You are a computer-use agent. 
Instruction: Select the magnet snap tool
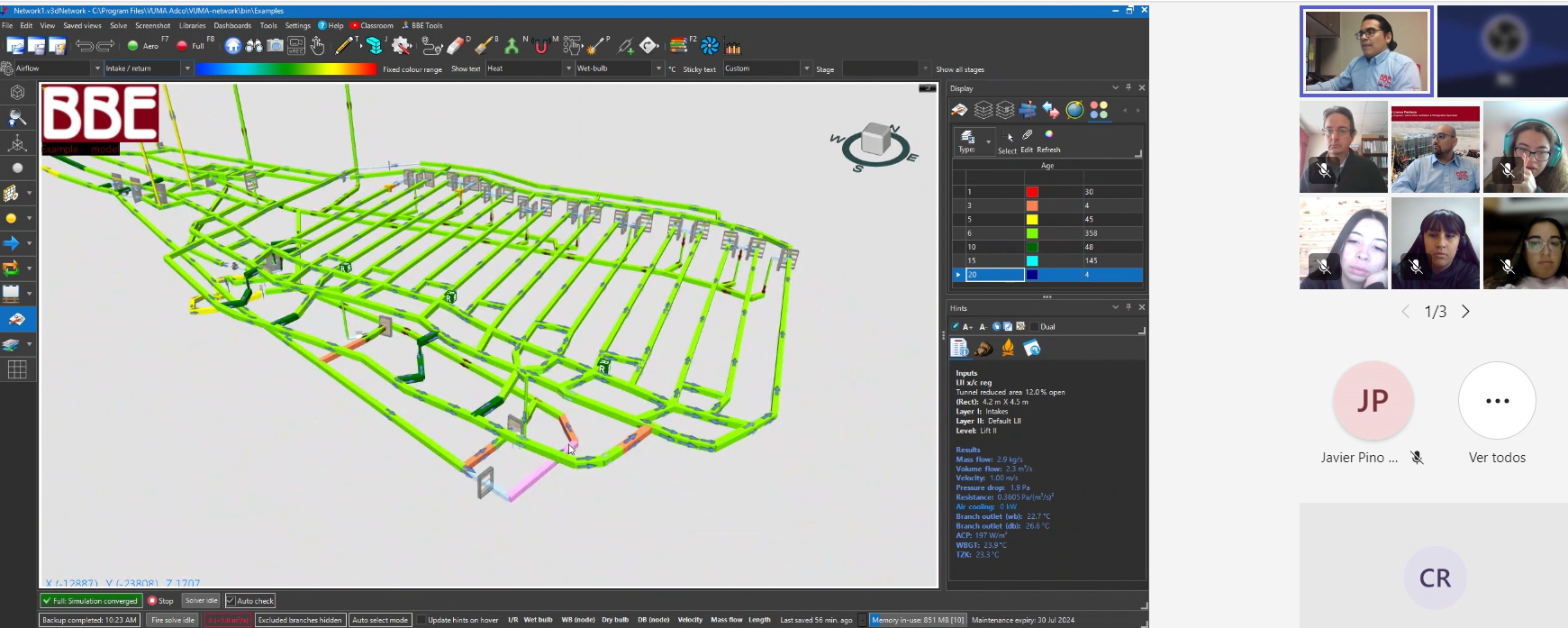[x=540, y=47]
